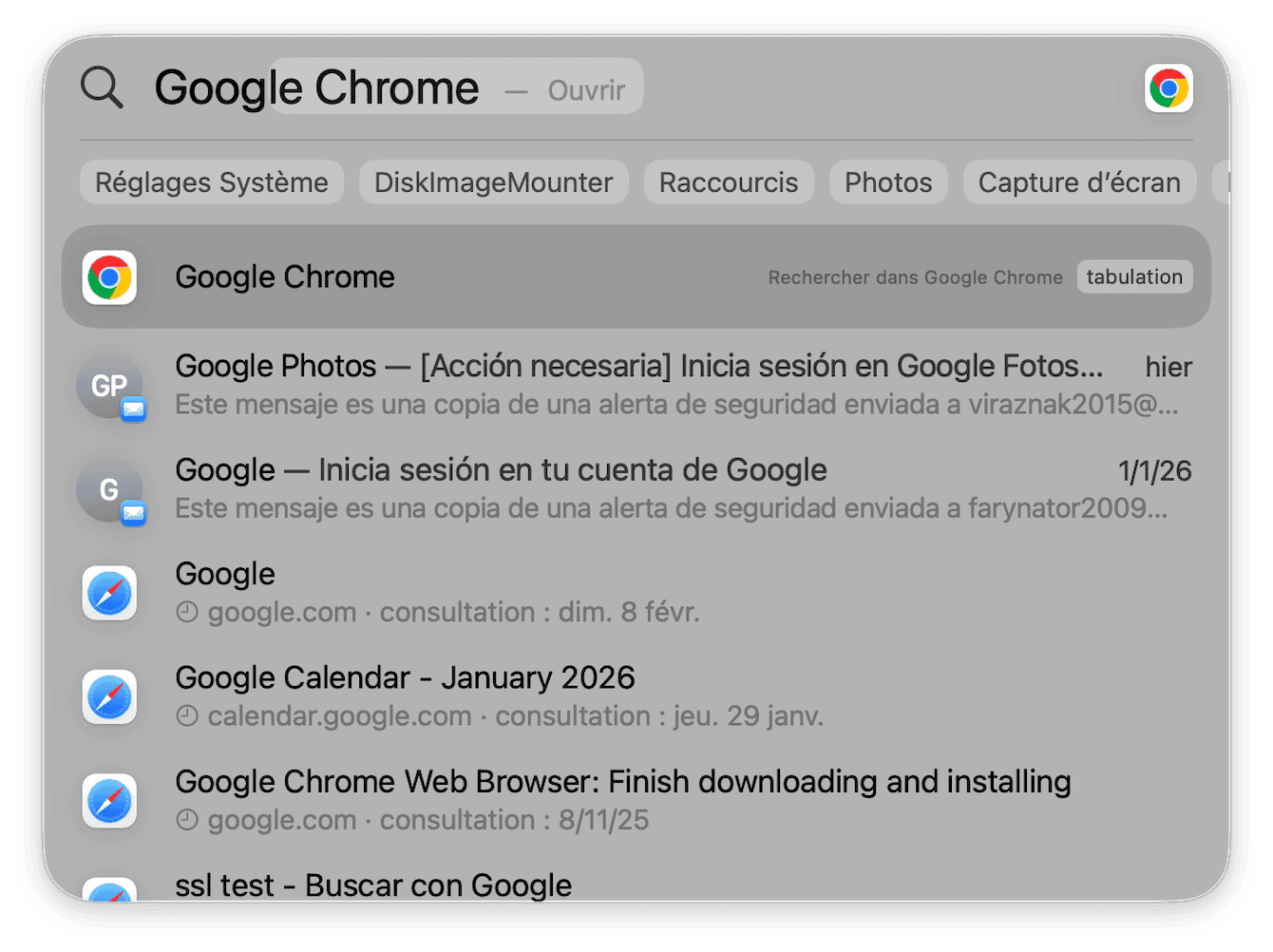Click the clock icon before google.com dim. 8 févr.
The height and width of the screenshot is (952, 1273).
[187, 613]
